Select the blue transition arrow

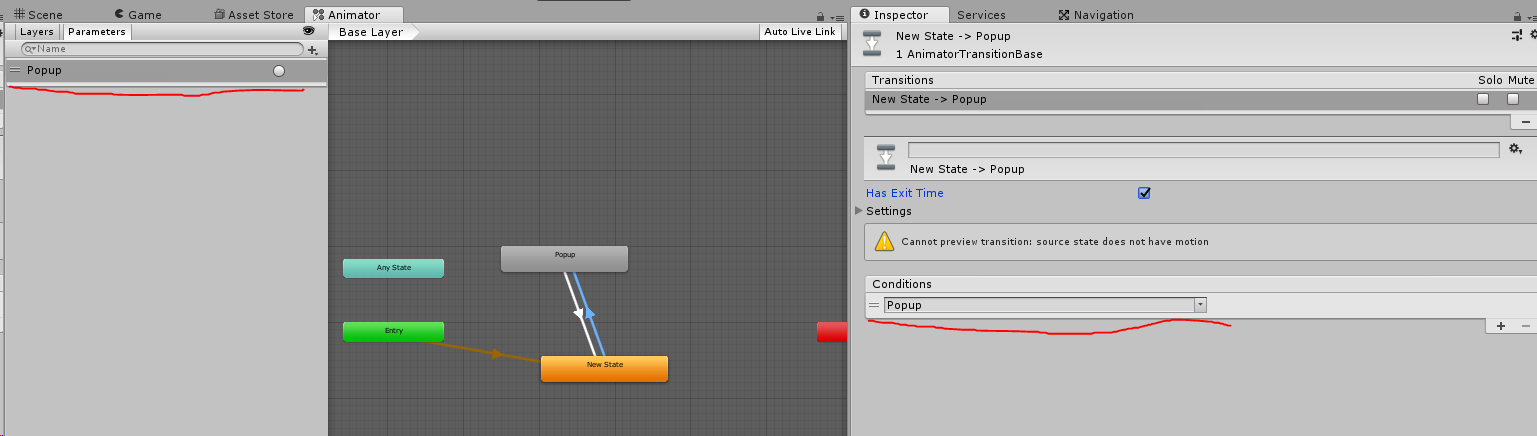point(590,312)
